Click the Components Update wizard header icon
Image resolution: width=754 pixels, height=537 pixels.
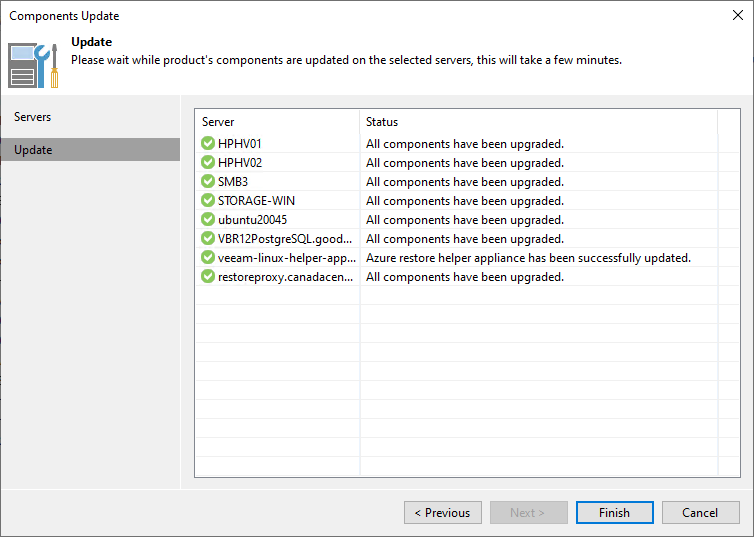[34, 65]
